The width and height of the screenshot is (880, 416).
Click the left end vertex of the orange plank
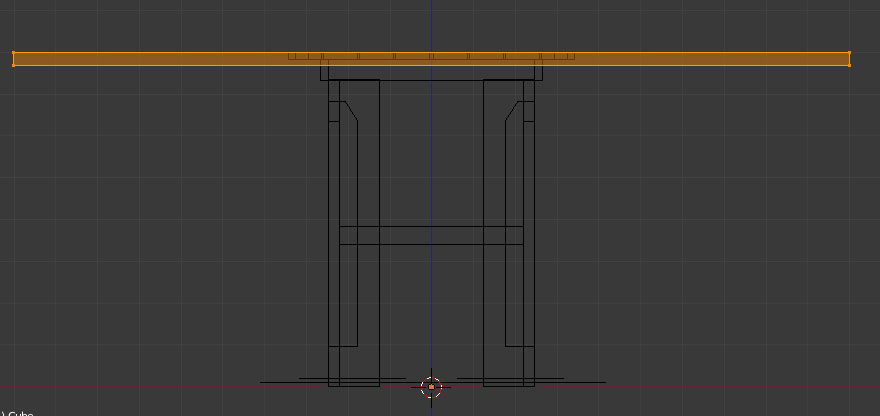(x=14, y=59)
